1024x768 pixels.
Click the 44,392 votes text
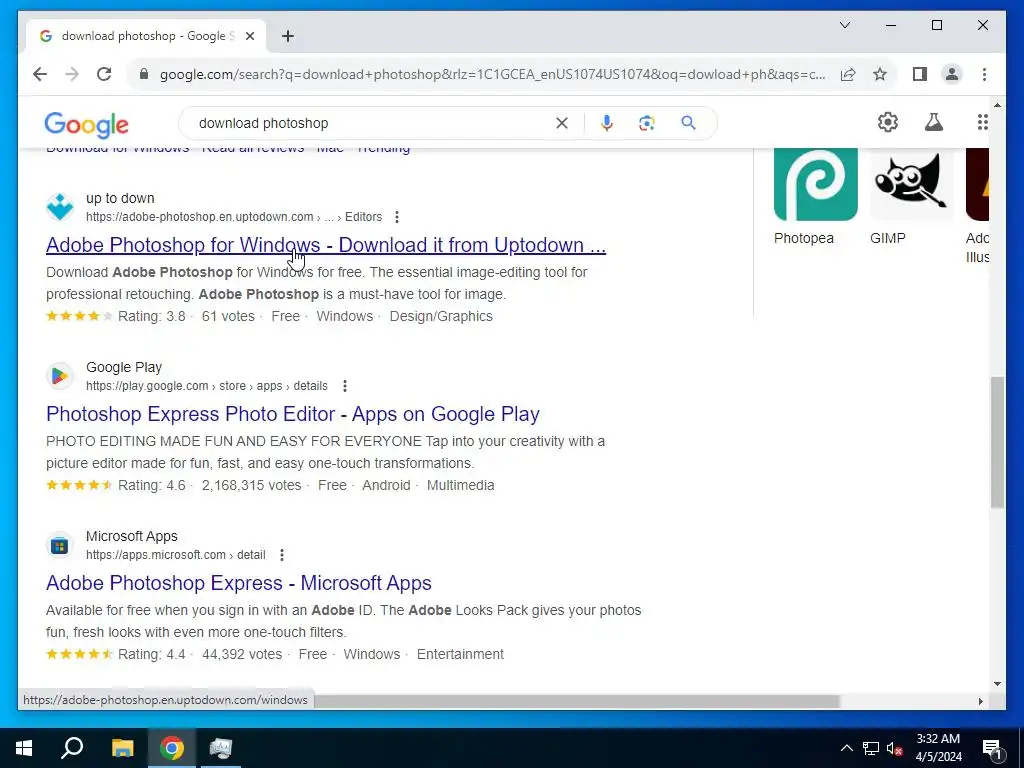pos(242,654)
